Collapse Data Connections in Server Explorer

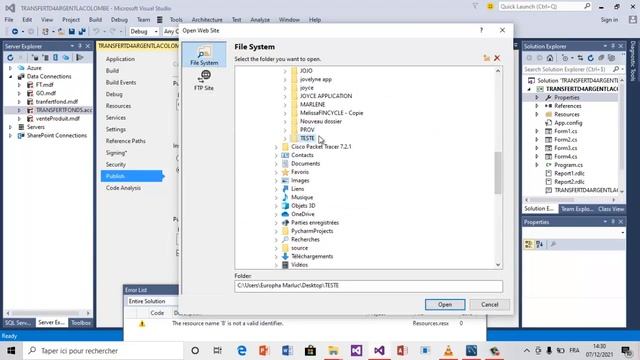(x=11, y=76)
